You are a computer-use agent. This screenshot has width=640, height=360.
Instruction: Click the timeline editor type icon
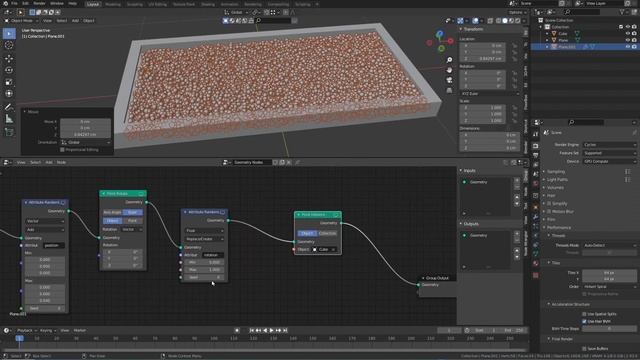pyautogui.click(x=7, y=330)
